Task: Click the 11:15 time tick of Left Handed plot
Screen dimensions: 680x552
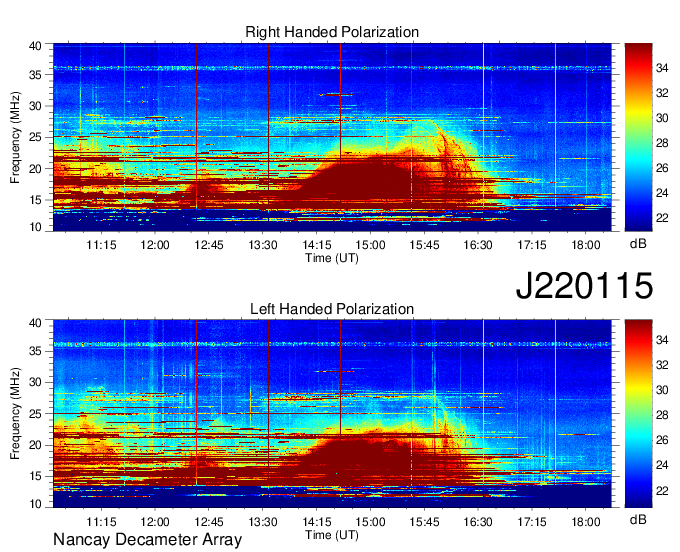Action: pyautogui.click(x=101, y=522)
